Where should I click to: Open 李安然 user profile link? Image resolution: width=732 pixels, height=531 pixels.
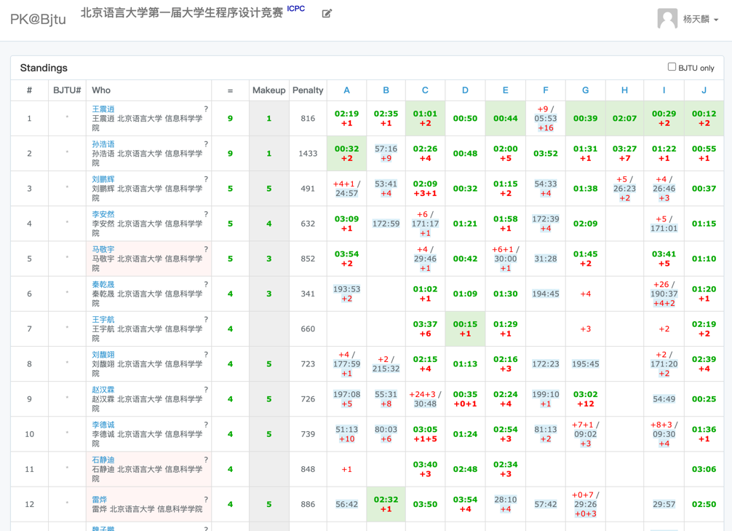coord(103,214)
